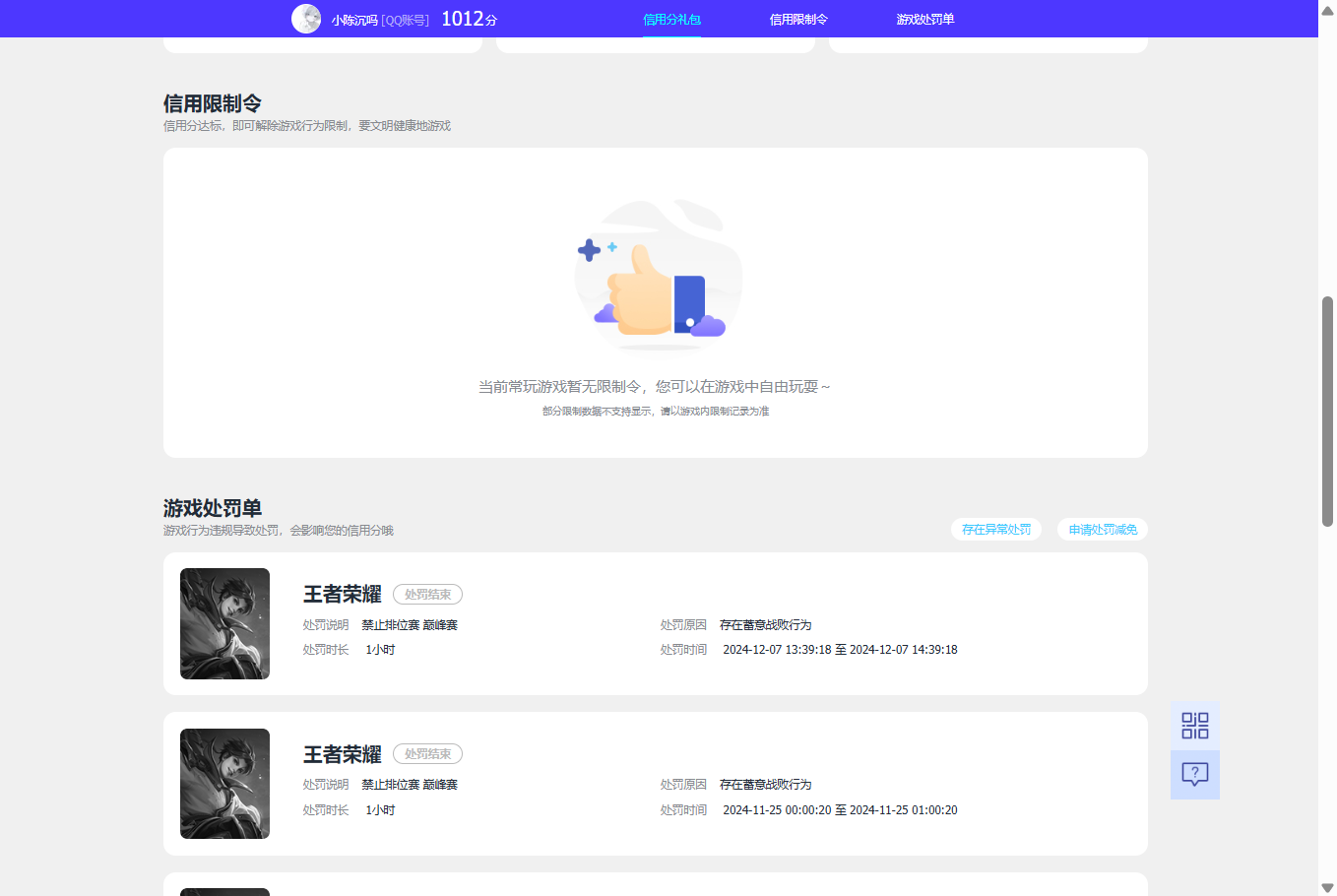Open the 游戏处罚单 tab
The image size is (1337, 896).
pos(924,20)
